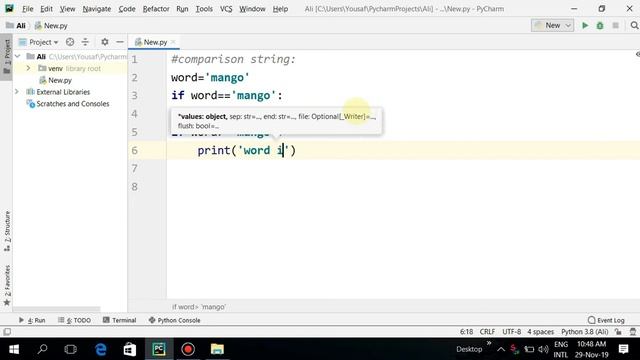This screenshot has height=360, width=640.
Task: Expand the venv folder
Action: 28,68
